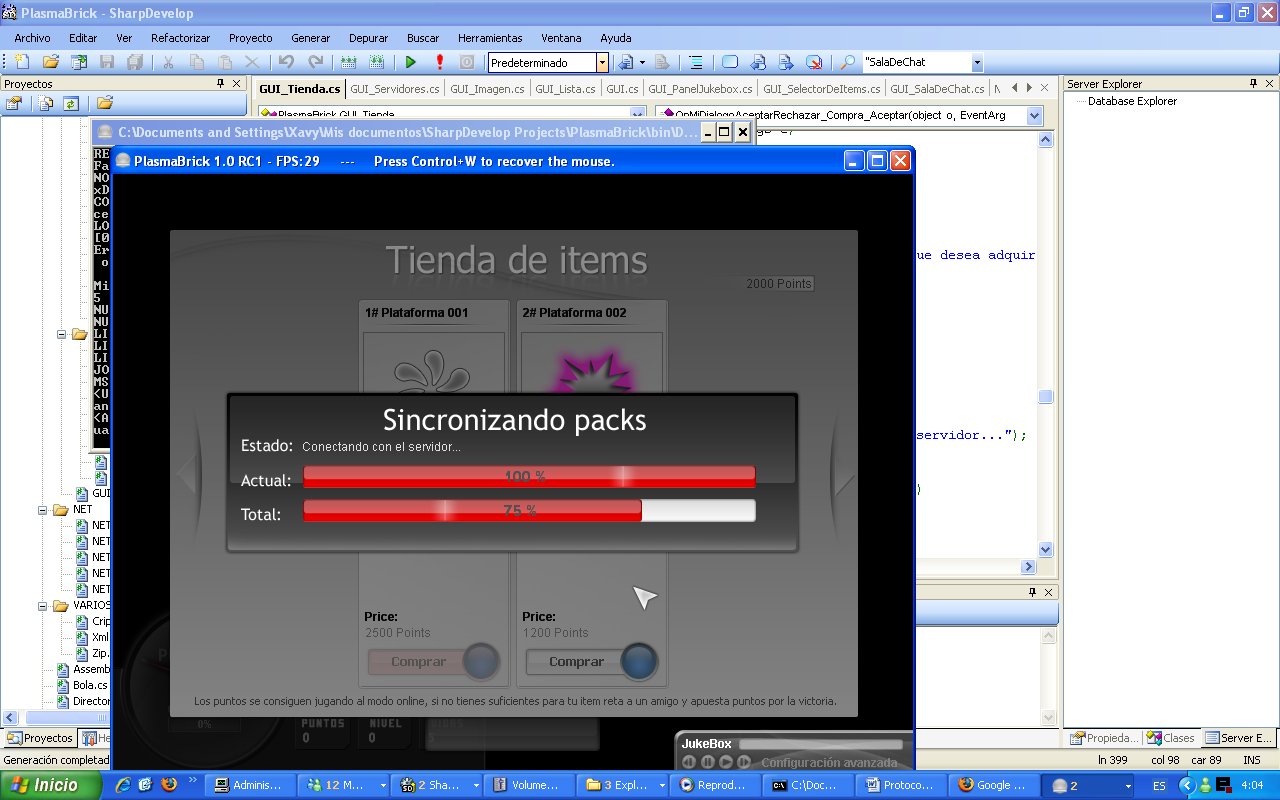
Task: Click the show all files icon in Proyectos panel
Action: [46, 103]
